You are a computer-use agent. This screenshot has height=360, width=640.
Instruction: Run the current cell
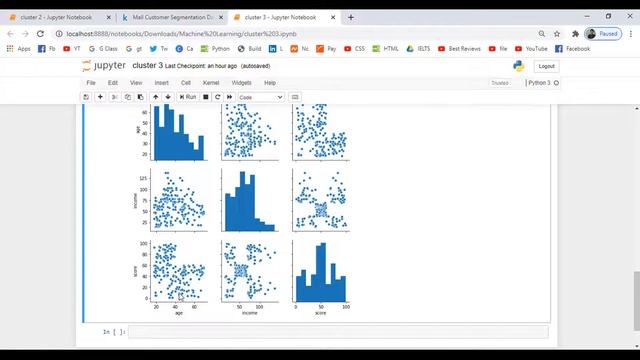pyautogui.click(x=188, y=97)
